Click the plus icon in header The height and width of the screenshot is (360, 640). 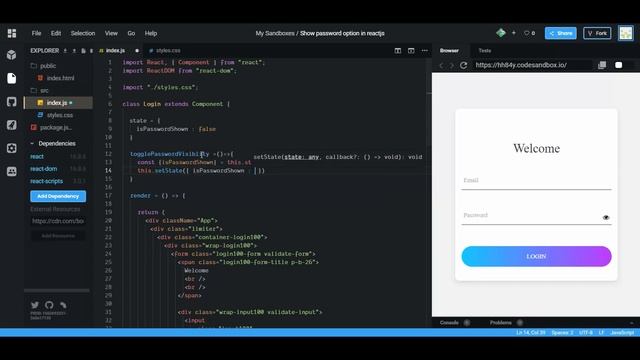(513, 33)
